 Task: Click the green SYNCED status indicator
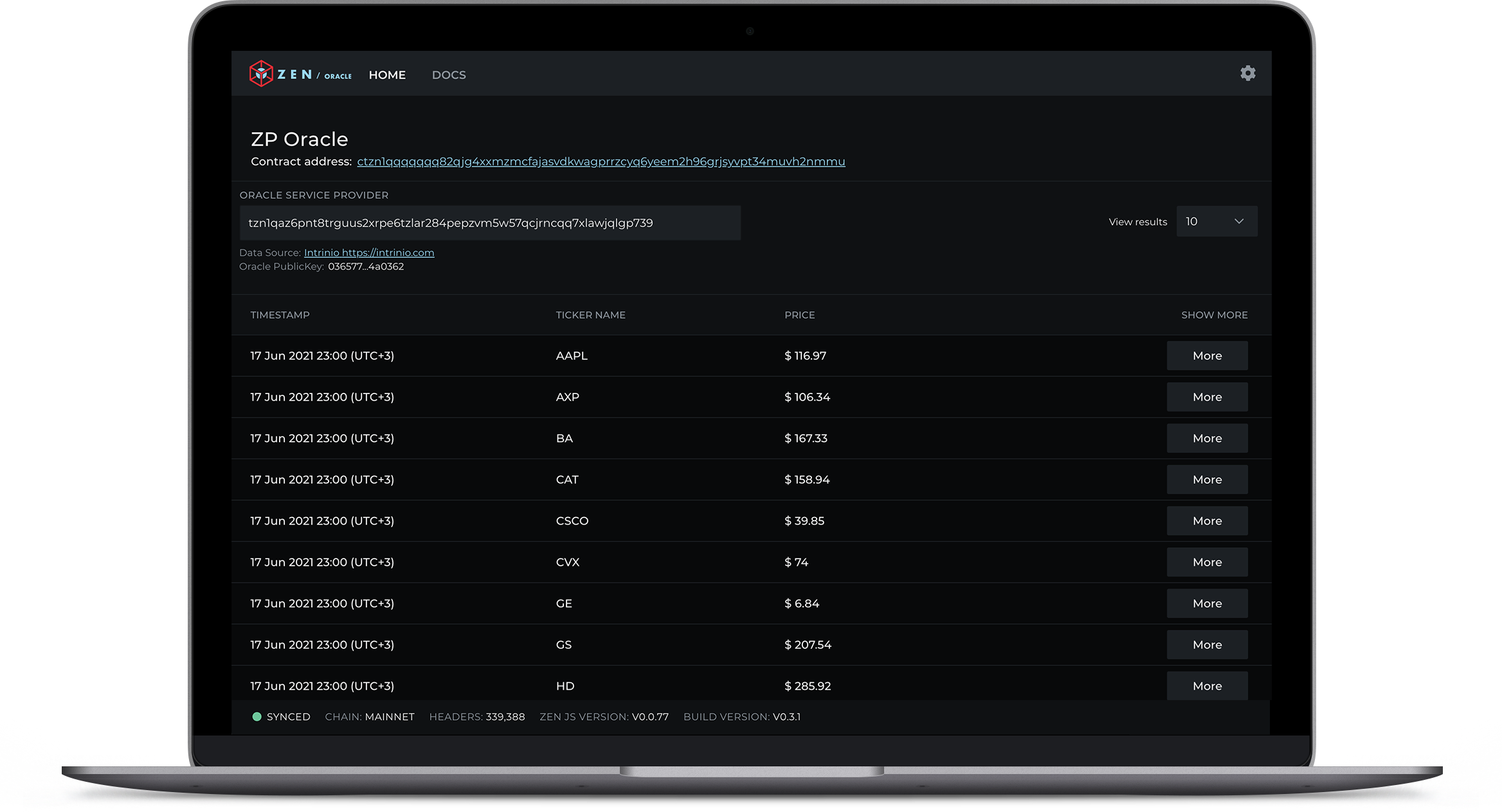click(257, 716)
